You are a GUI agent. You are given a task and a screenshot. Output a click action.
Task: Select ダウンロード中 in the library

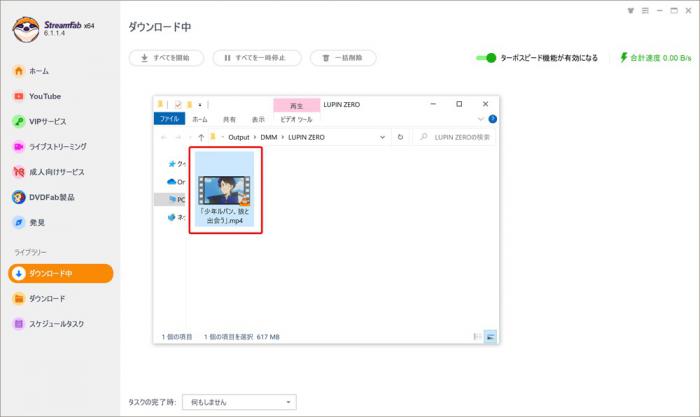[61, 273]
